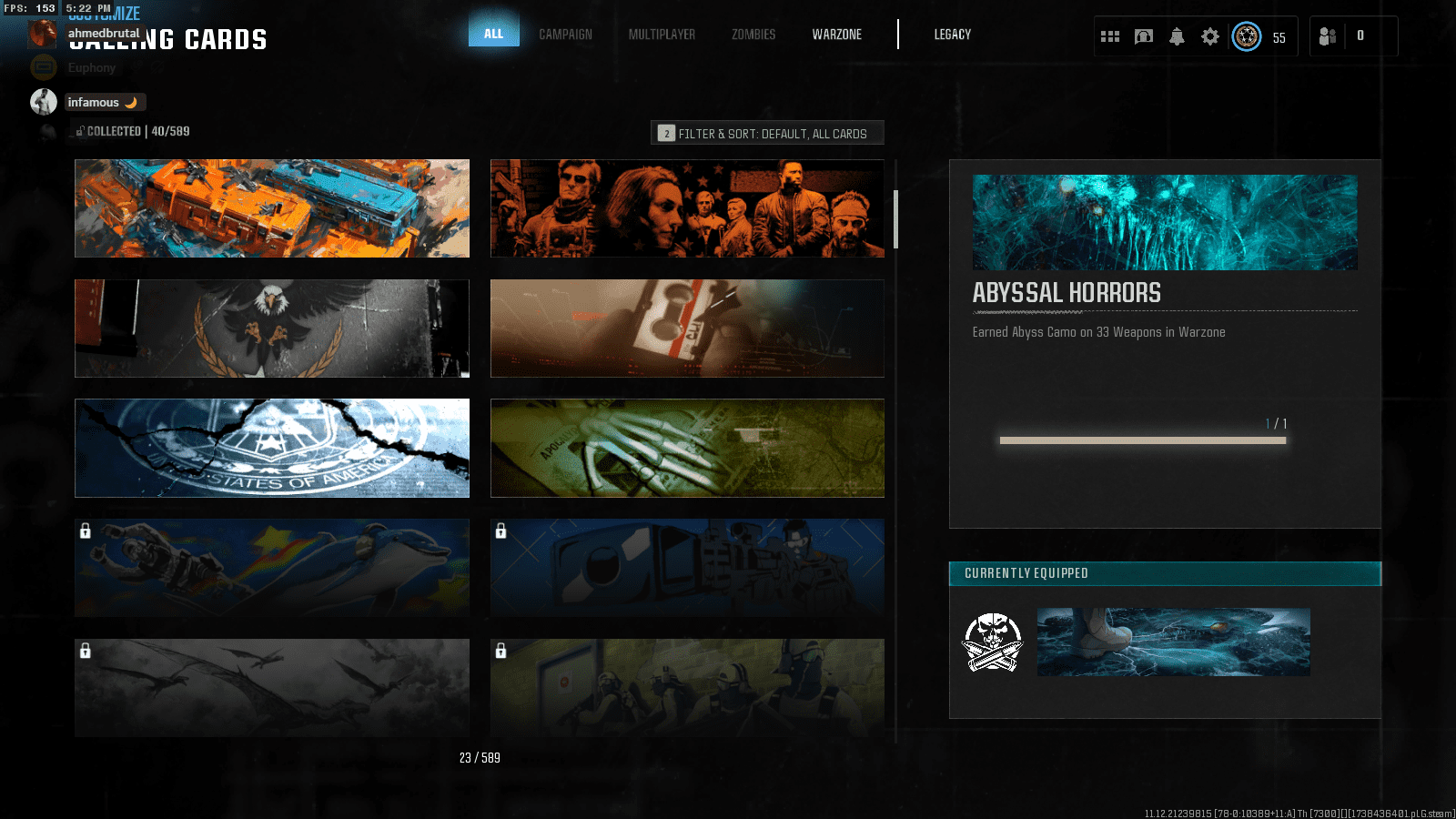Viewport: 1456px width, 819px height.
Task: Open the Warzone tab
Action: tap(836, 35)
